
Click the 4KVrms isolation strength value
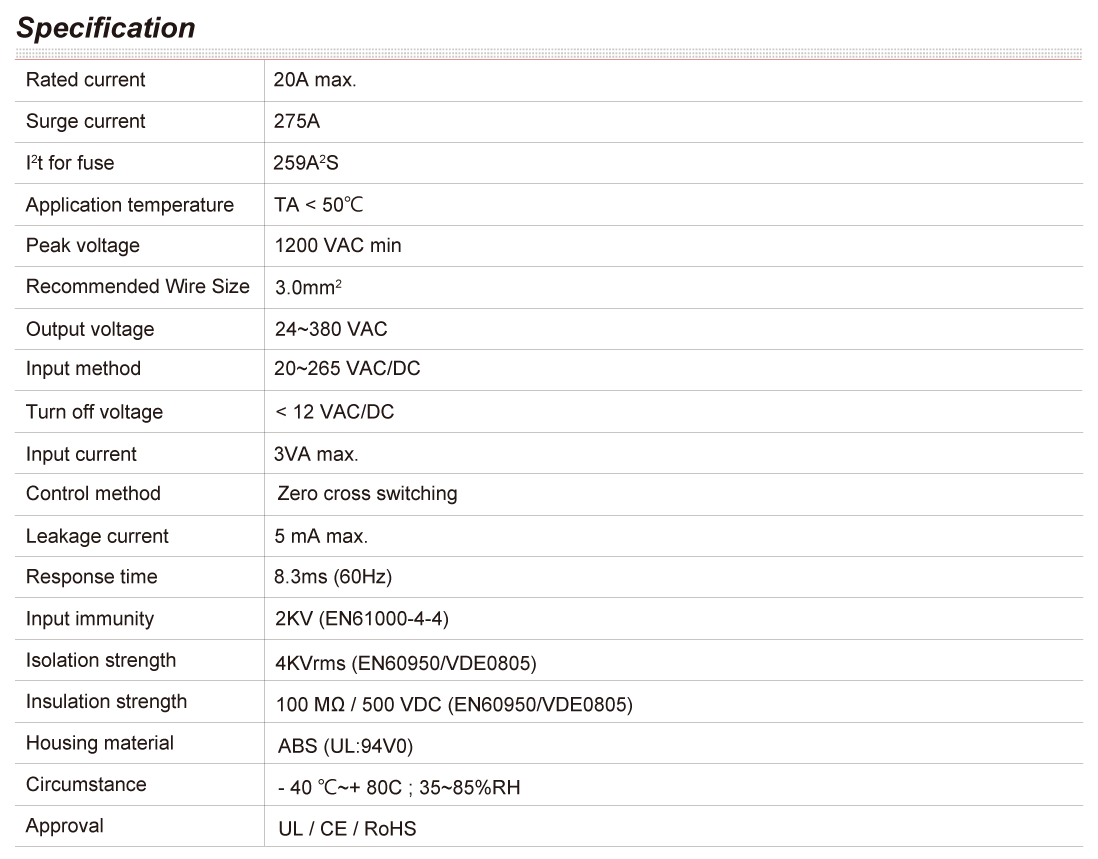[x=405, y=663]
